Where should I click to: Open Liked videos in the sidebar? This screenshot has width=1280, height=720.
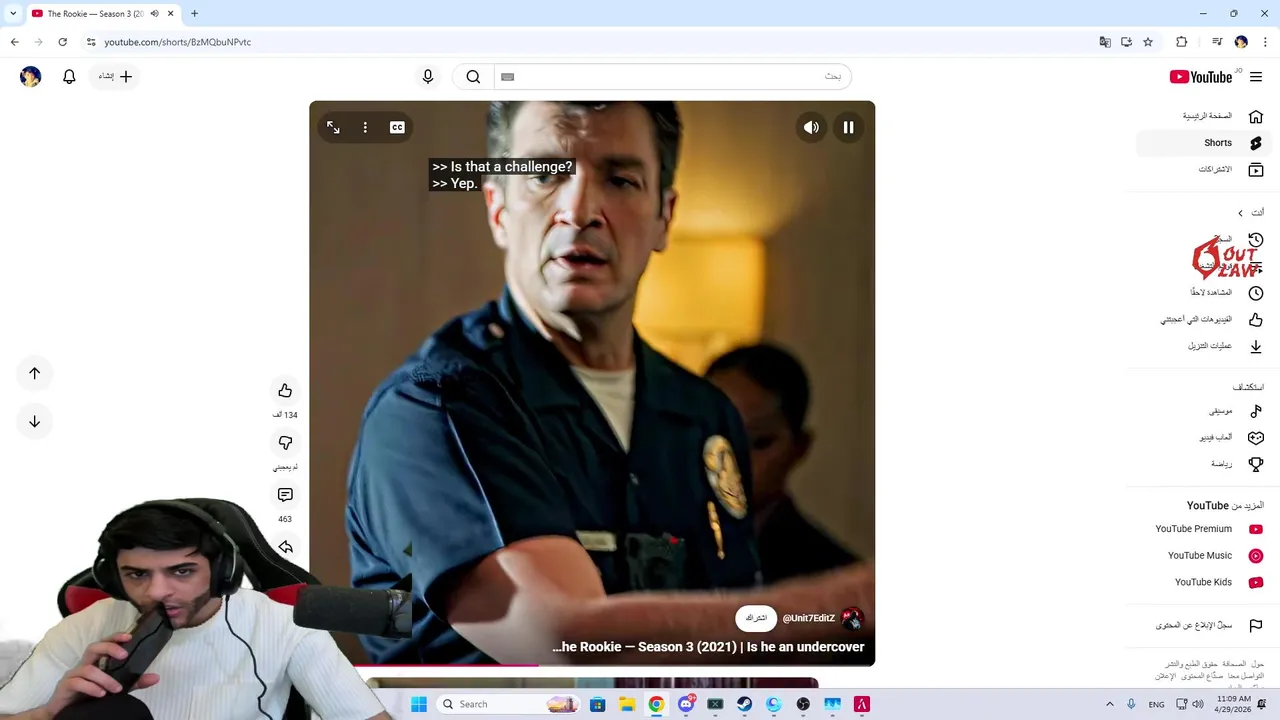(x=1204, y=320)
